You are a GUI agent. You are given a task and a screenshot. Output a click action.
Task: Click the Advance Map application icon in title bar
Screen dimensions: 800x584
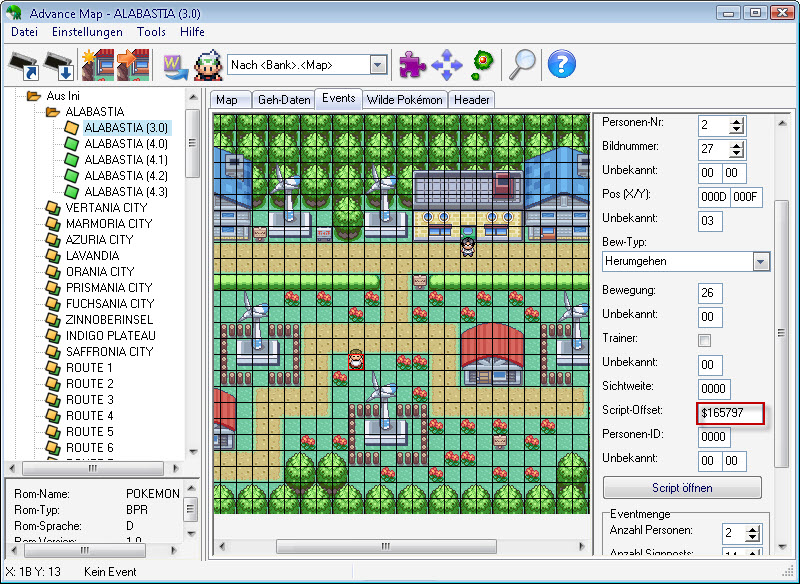[14, 13]
